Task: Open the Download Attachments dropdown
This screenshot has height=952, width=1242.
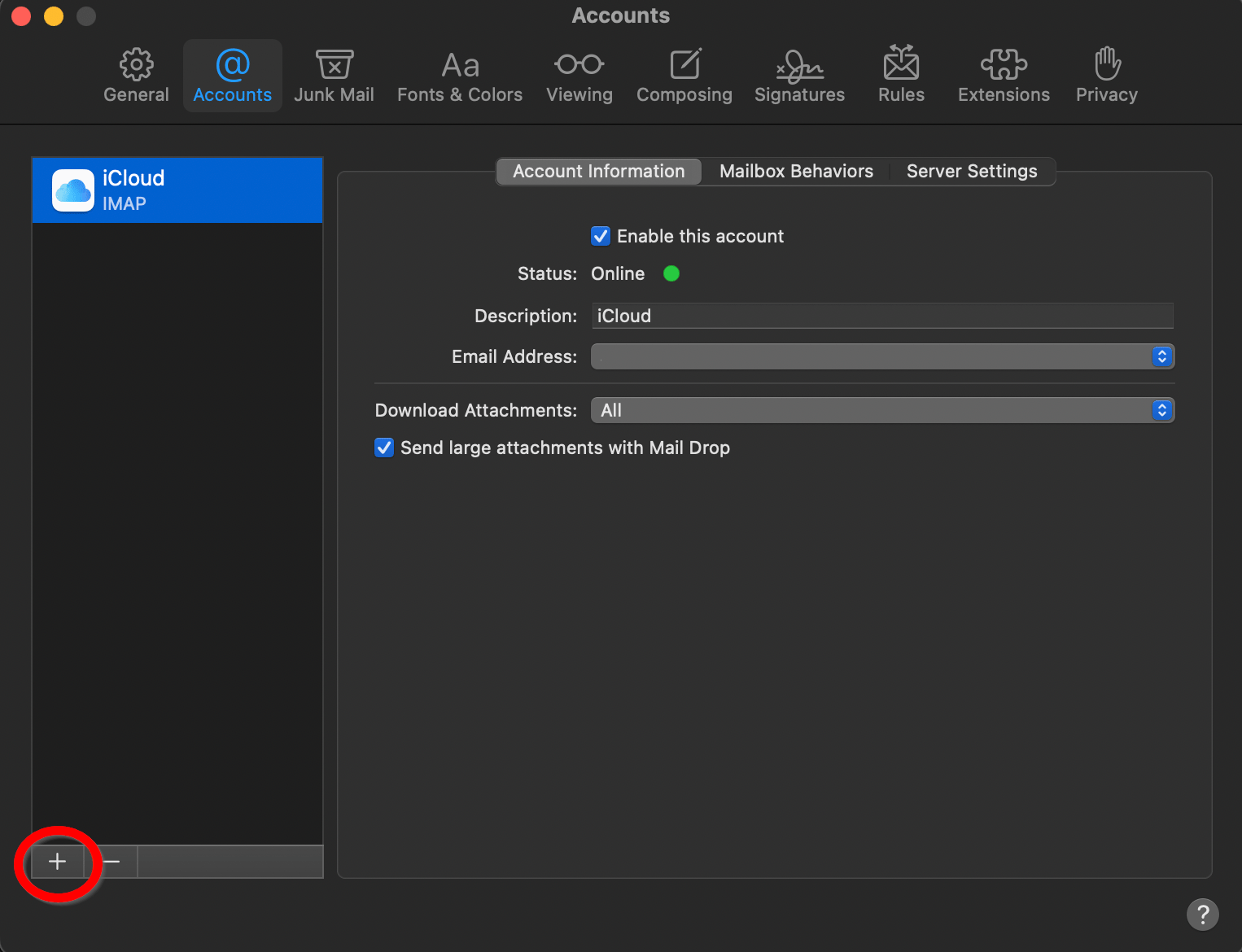Action: (882, 410)
